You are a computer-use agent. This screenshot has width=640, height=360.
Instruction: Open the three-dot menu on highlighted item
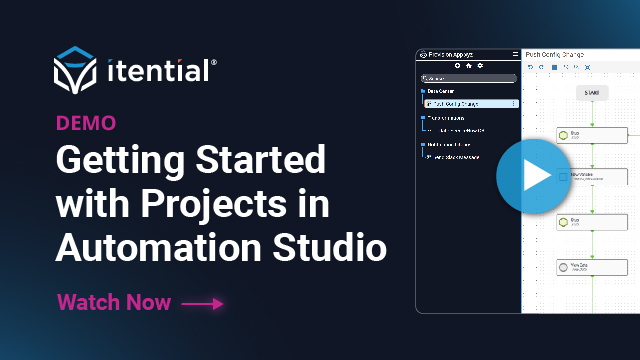coord(513,104)
